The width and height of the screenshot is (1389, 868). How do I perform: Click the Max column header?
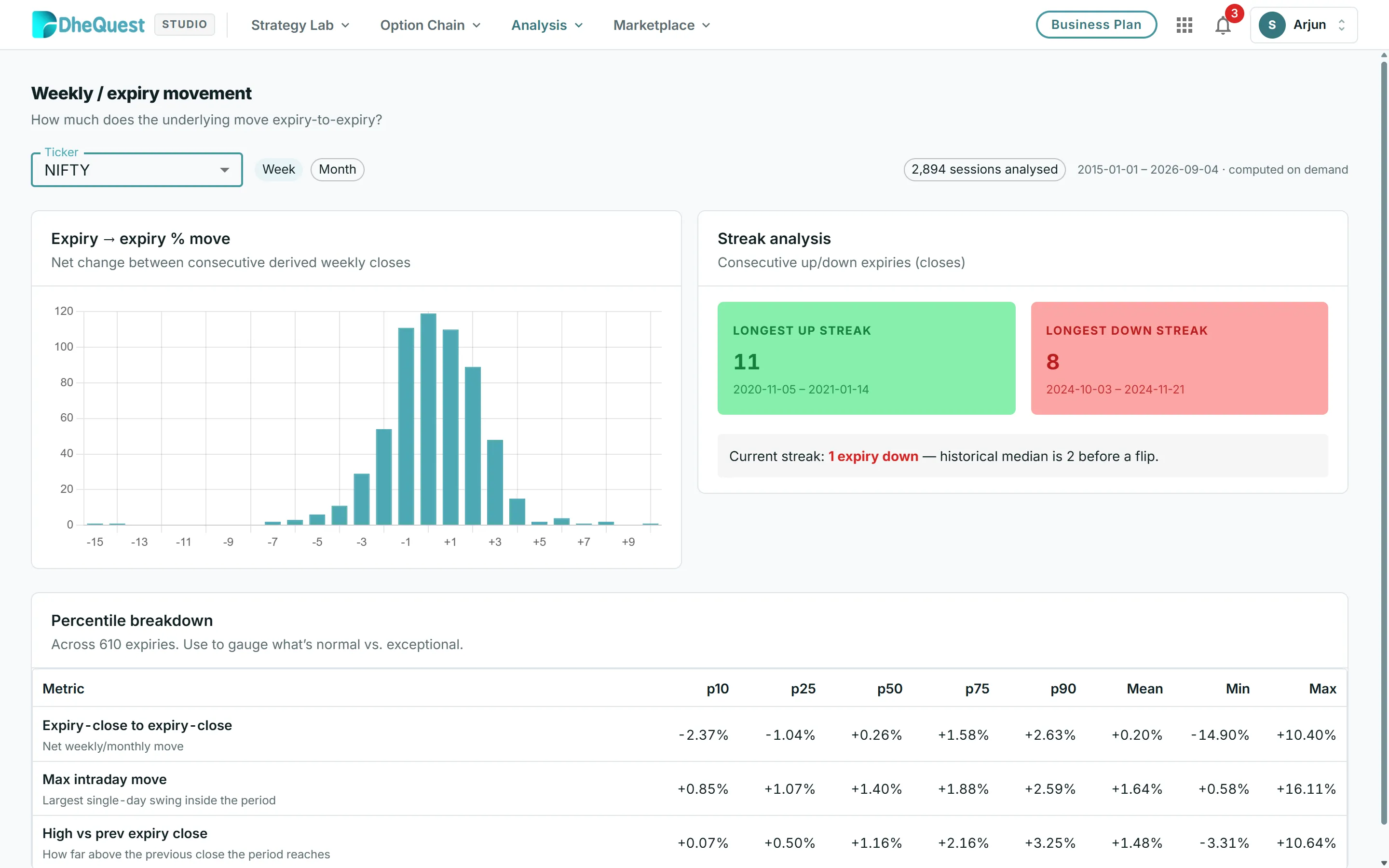coord(1322,688)
